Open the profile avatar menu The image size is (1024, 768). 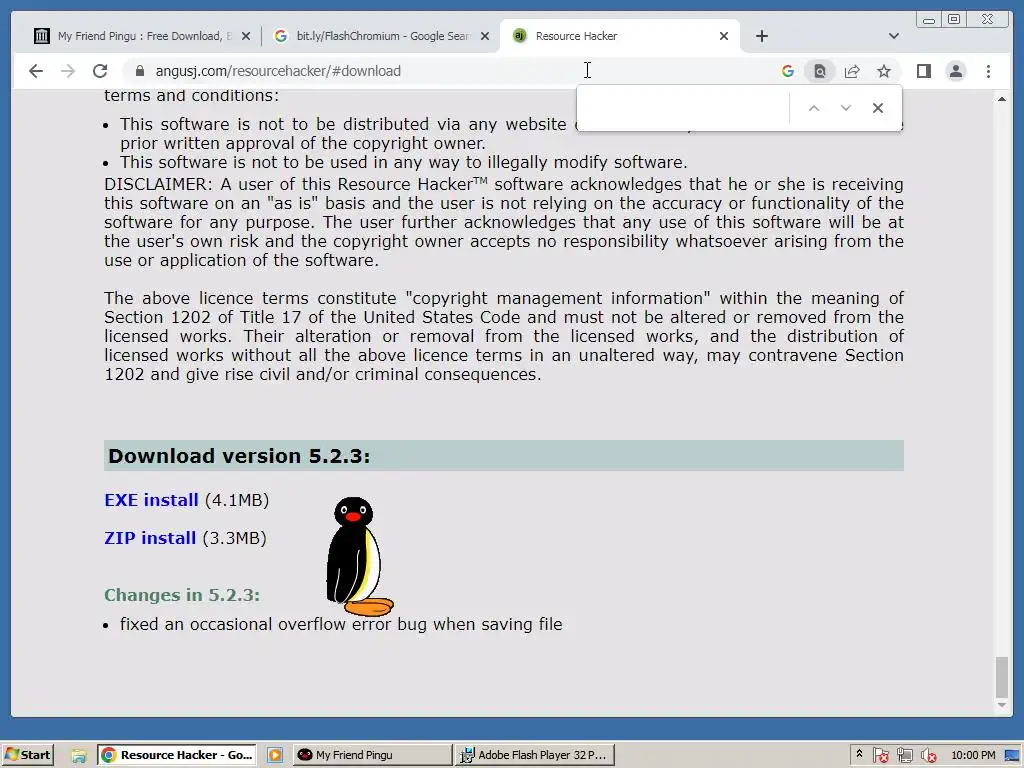pyautogui.click(x=955, y=71)
